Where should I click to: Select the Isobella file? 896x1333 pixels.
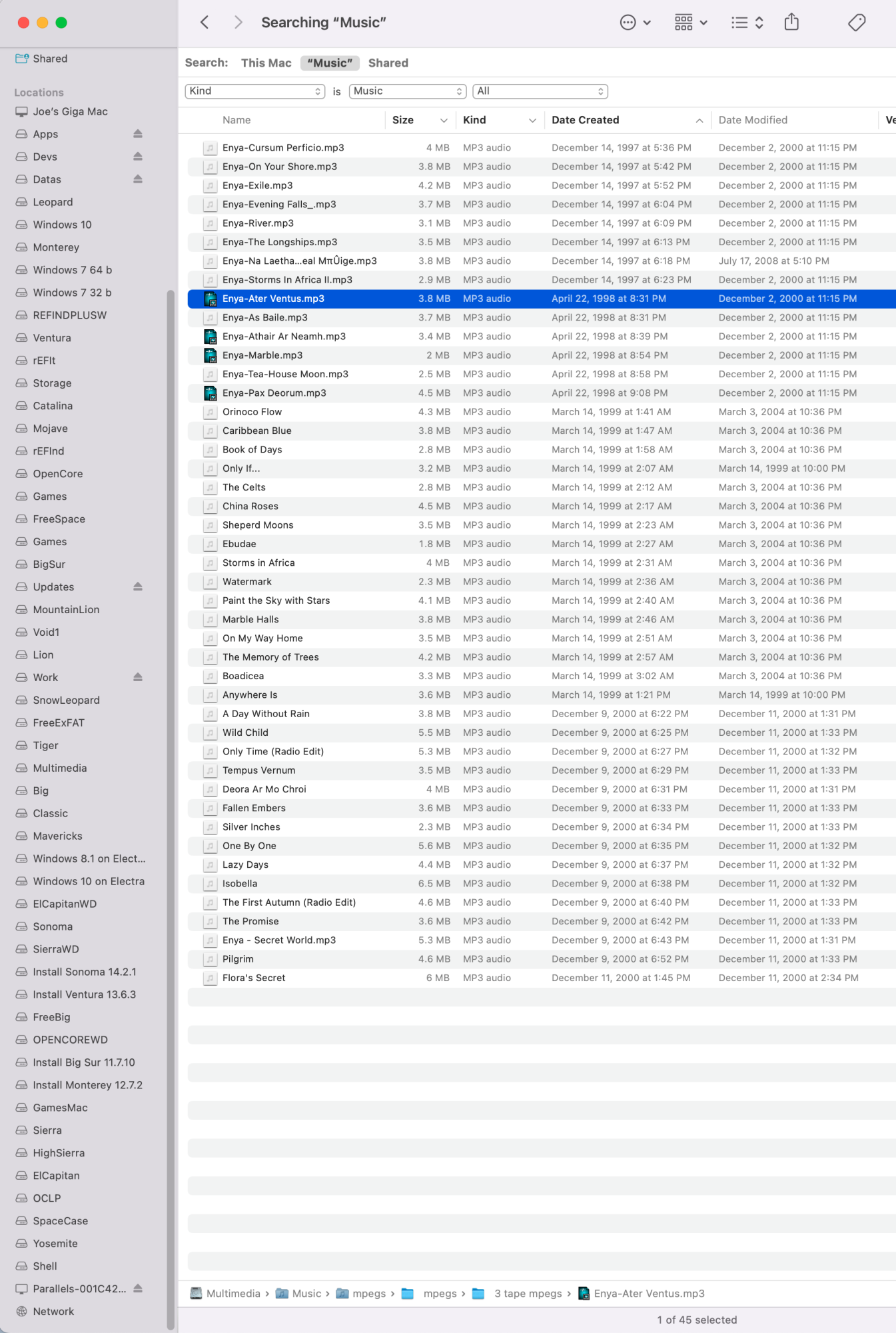click(x=542, y=884)
